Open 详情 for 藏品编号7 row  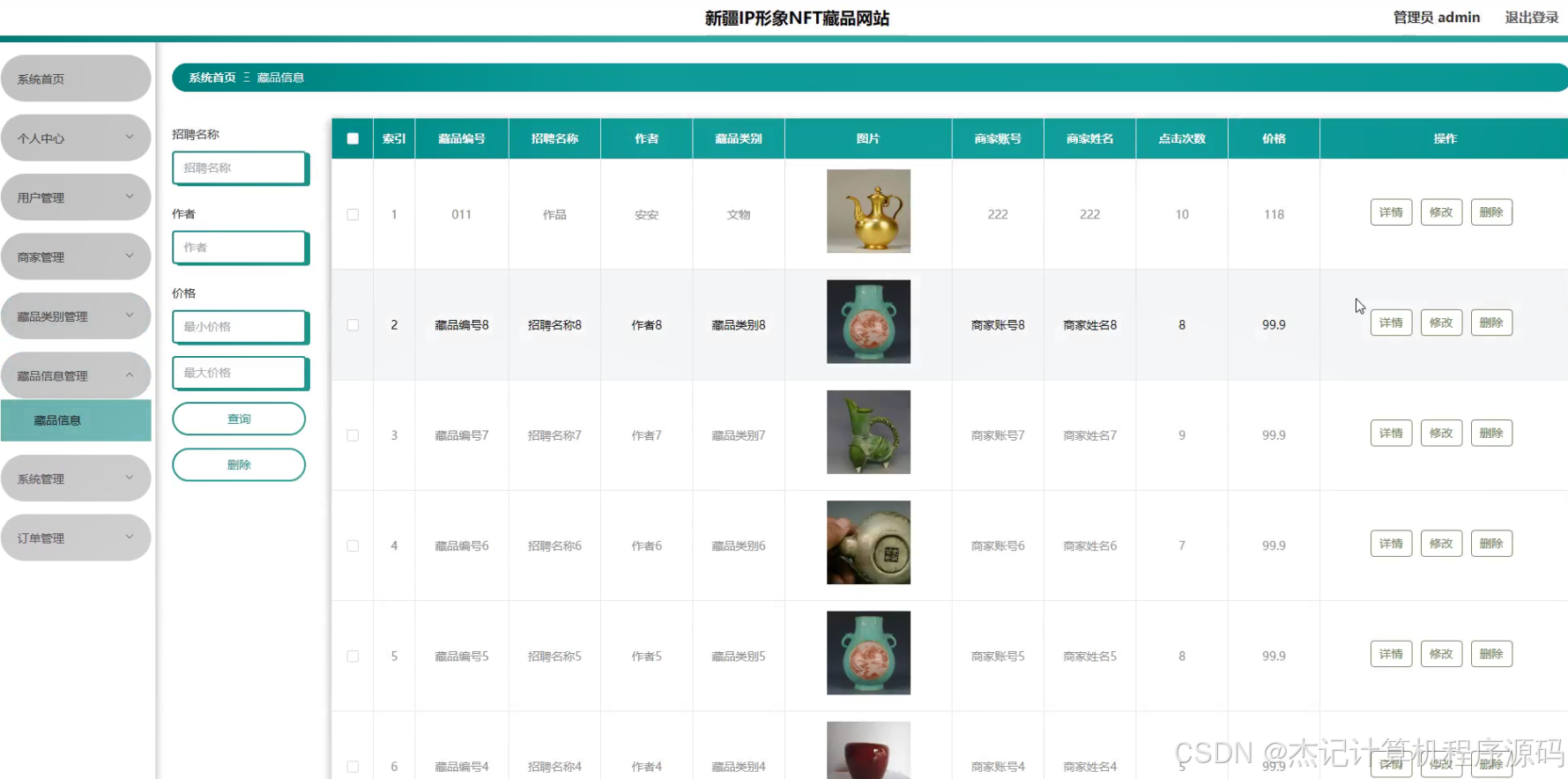[1391, 434]
